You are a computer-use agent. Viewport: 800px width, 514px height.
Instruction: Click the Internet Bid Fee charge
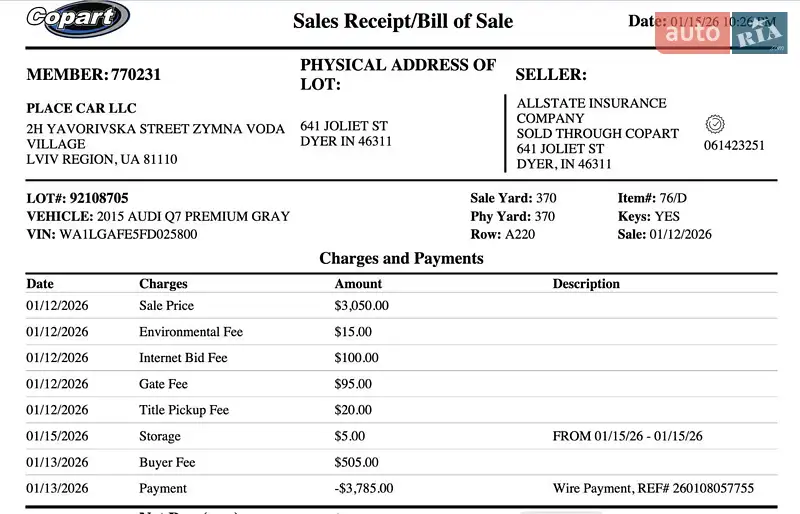183,358
